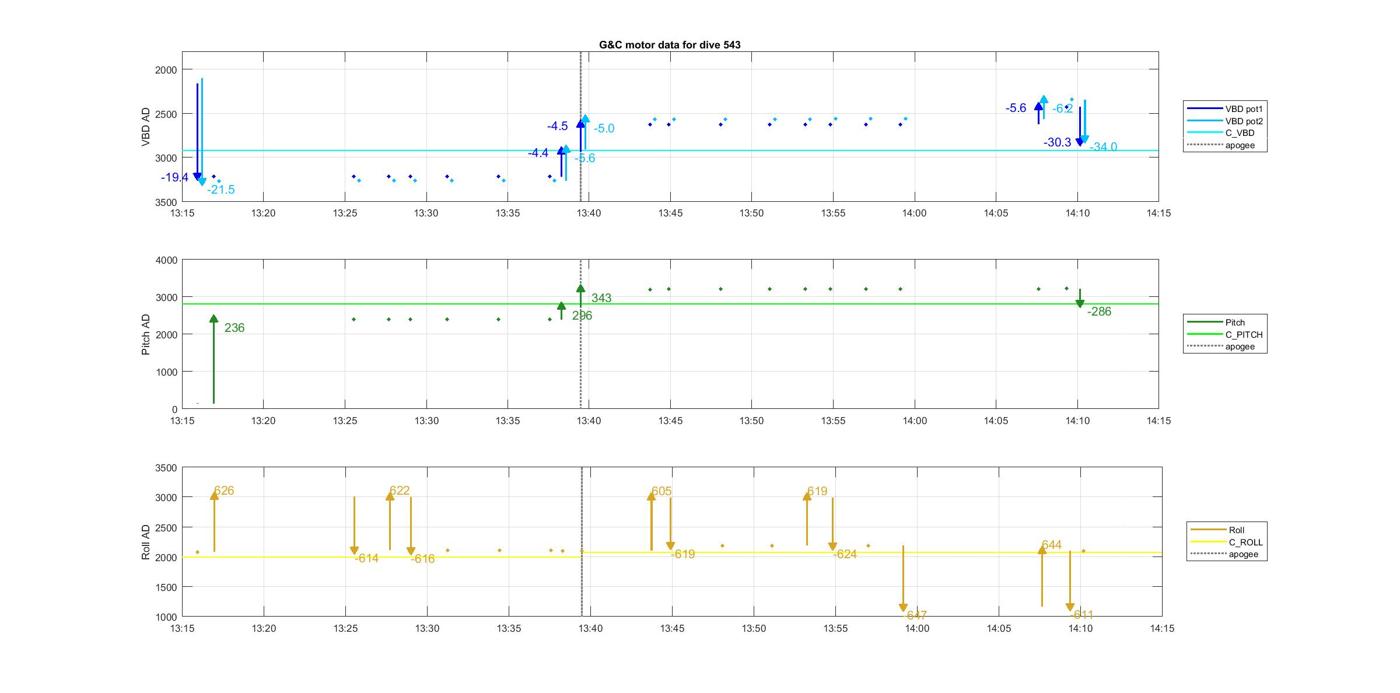
Task: Click the title "G&C motor data for dive 543"
Action: 669,45
